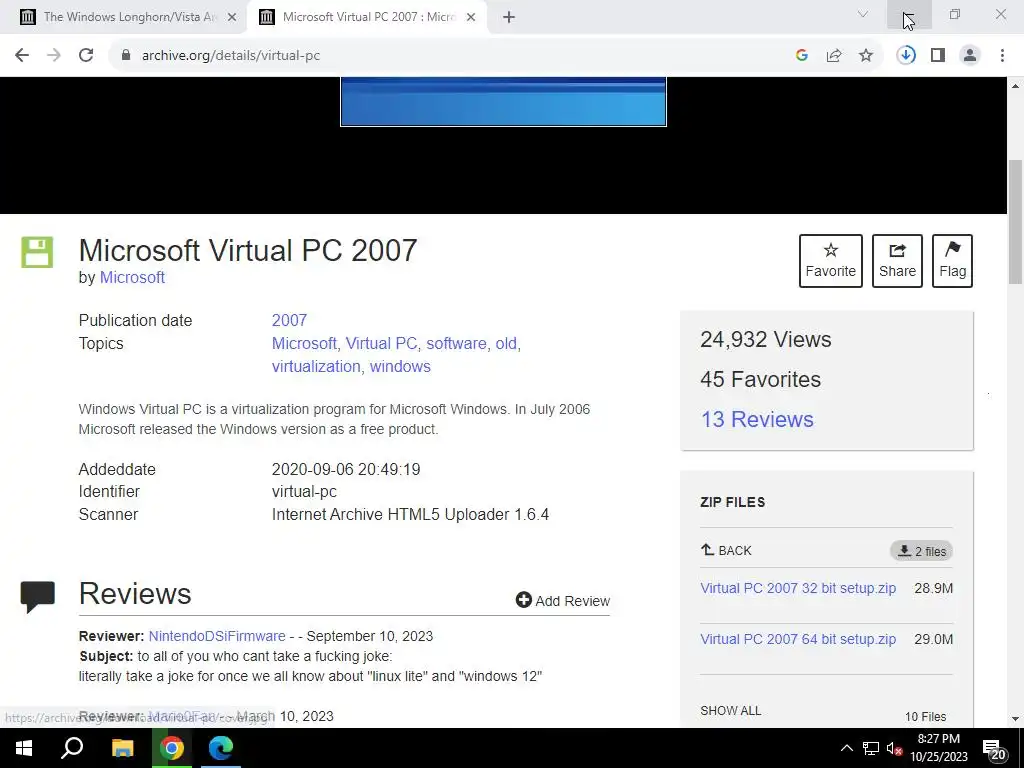
Task: Click the 'virtual-pc' identifier value
Action: pyautogui.click(x=304, y=492)
